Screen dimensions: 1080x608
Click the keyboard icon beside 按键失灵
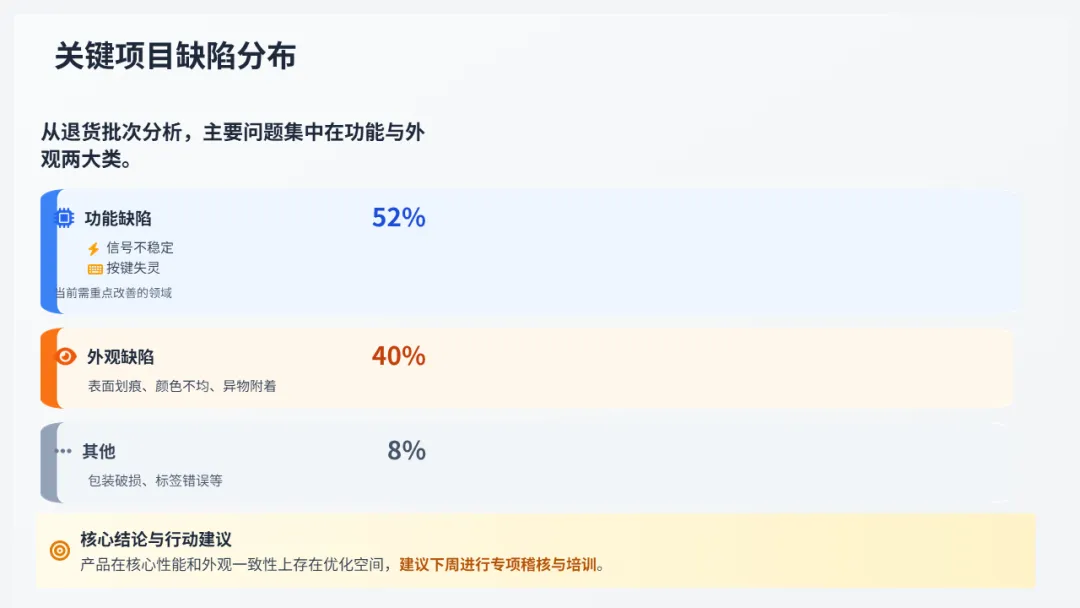[95, 269]
